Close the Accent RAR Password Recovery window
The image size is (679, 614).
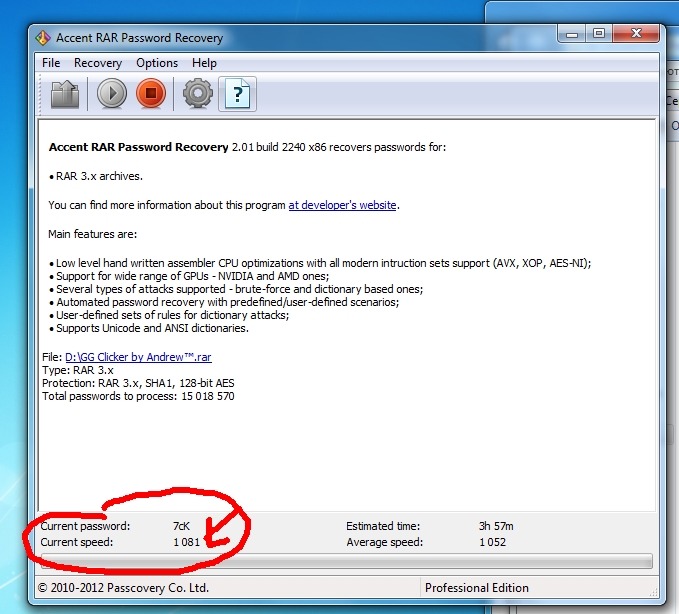(x=636, y=35)
